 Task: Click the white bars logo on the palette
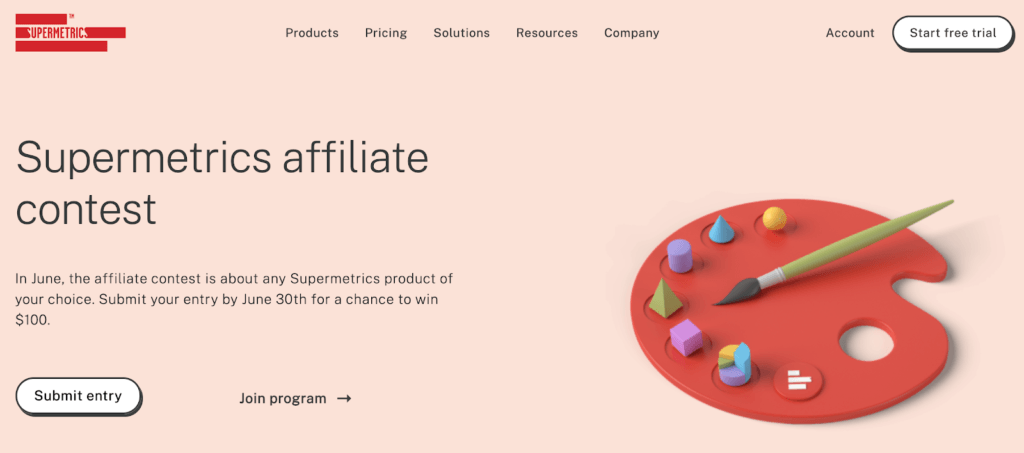pos(797,380)
